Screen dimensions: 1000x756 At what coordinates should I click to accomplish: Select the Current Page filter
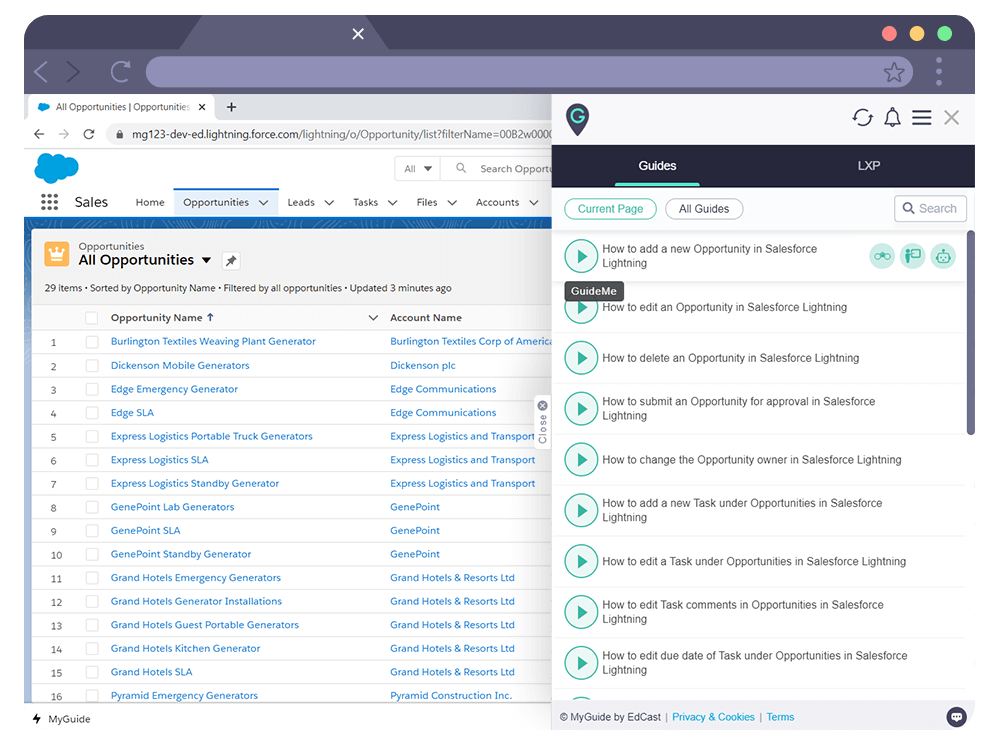(x=610, y=209)
